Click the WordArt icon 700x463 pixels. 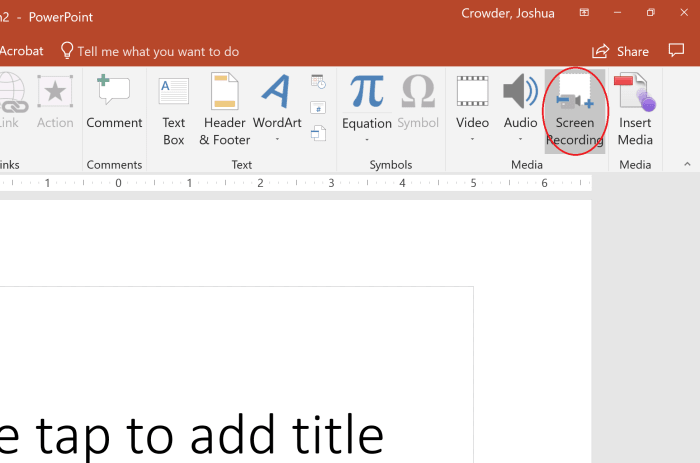pos(277,92)
